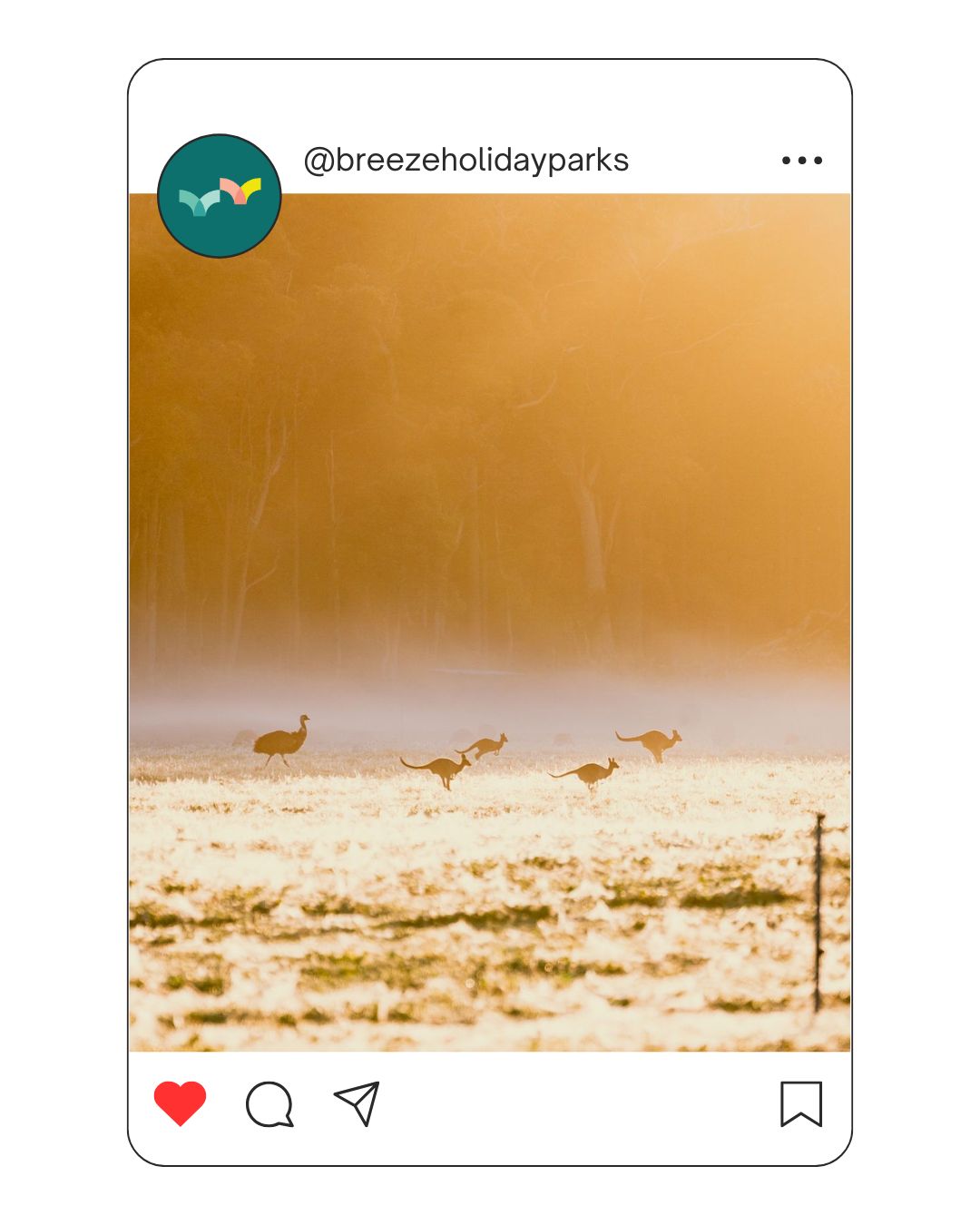This screenshot has height=1225, width=980.
Task: Open the Breeze Holiday Parks profile avatar
Action: point(220,196)
